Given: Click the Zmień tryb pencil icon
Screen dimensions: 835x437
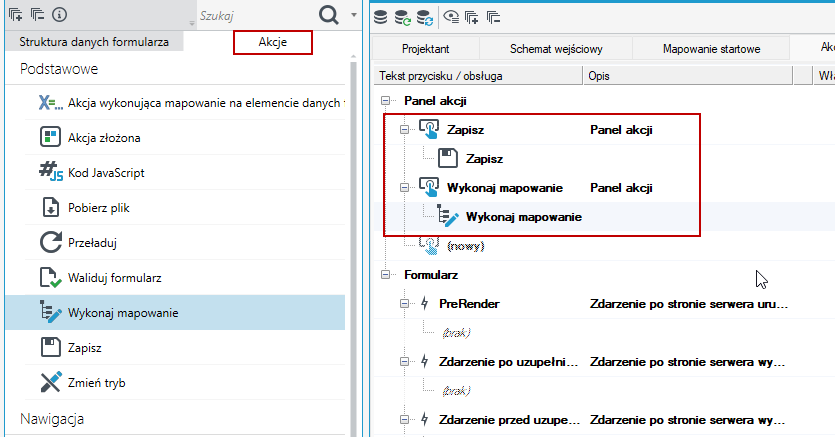Looking at the screenshot, I should click(51, 382).
